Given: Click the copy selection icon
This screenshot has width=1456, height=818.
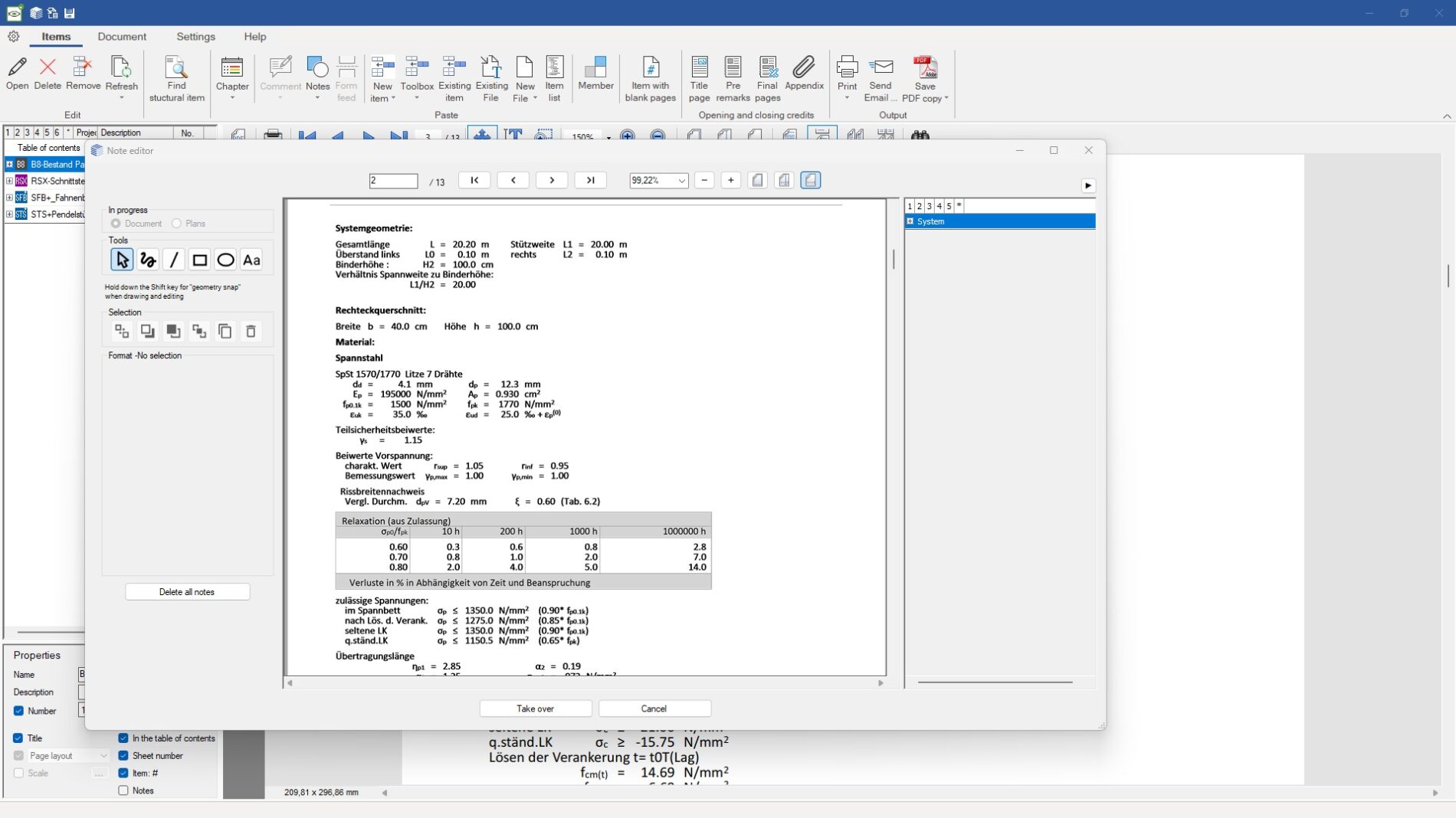Looking at the screenshot, I should pos(225,332).
